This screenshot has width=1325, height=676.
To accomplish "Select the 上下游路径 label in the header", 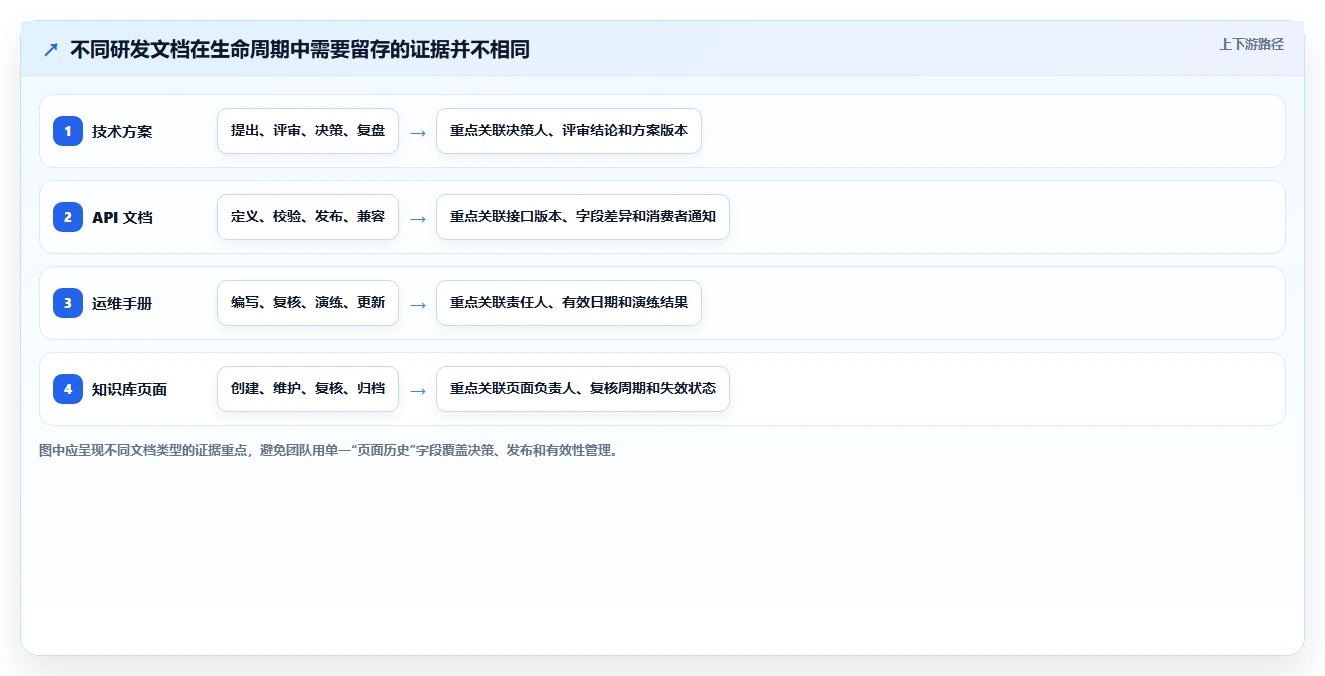I will click(1251, 44).
